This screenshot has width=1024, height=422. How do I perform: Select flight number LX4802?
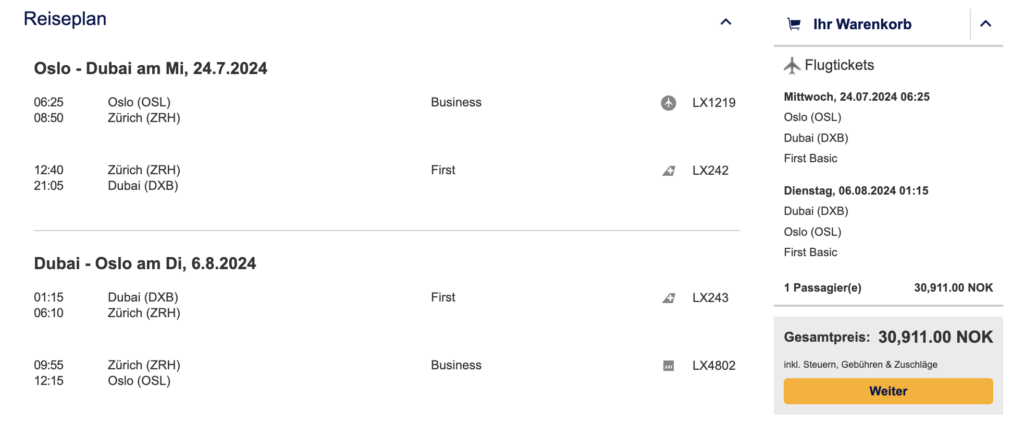(714, 366)
